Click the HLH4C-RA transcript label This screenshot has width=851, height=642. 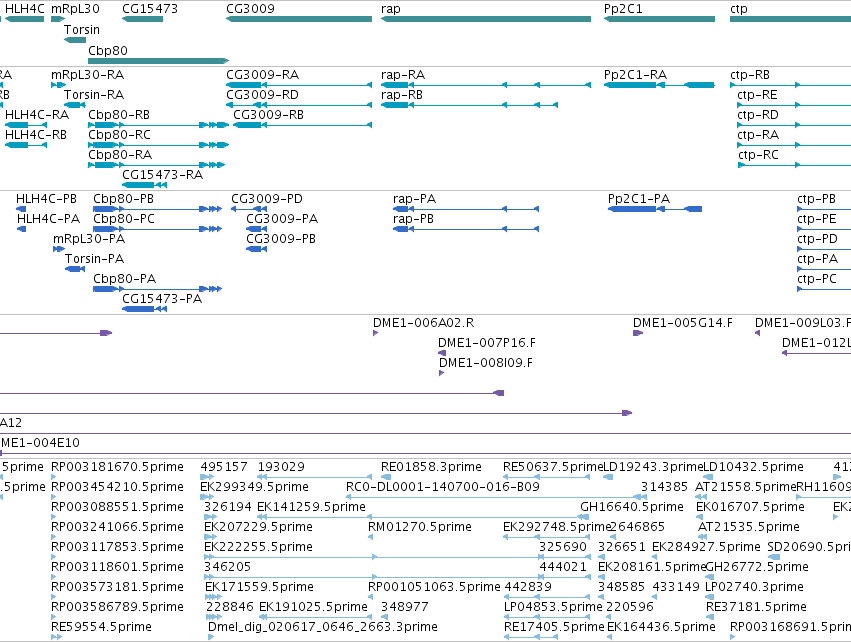pyautogui.click(x=37, y=115)
